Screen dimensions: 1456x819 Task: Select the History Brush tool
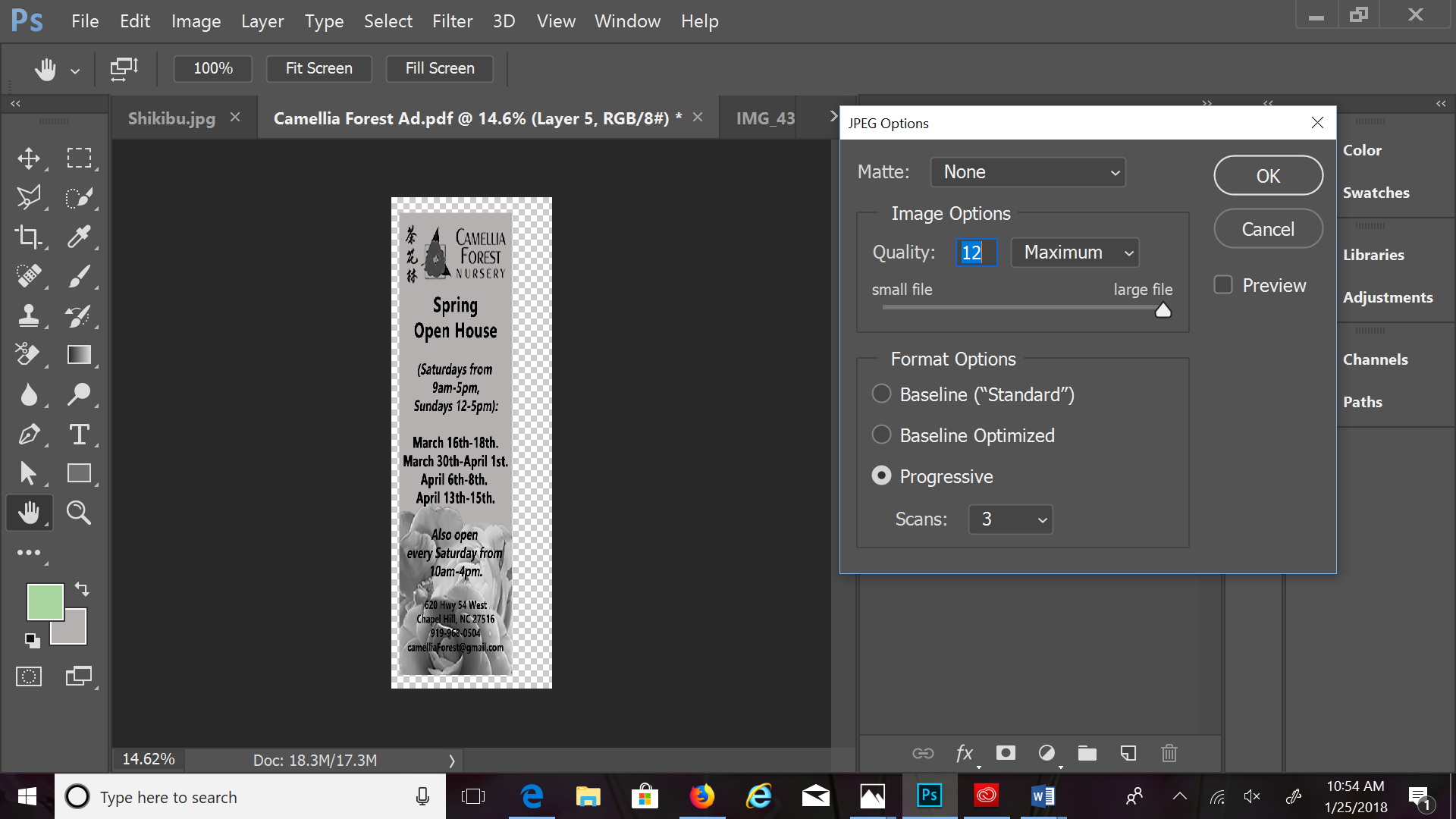point(79,315)
